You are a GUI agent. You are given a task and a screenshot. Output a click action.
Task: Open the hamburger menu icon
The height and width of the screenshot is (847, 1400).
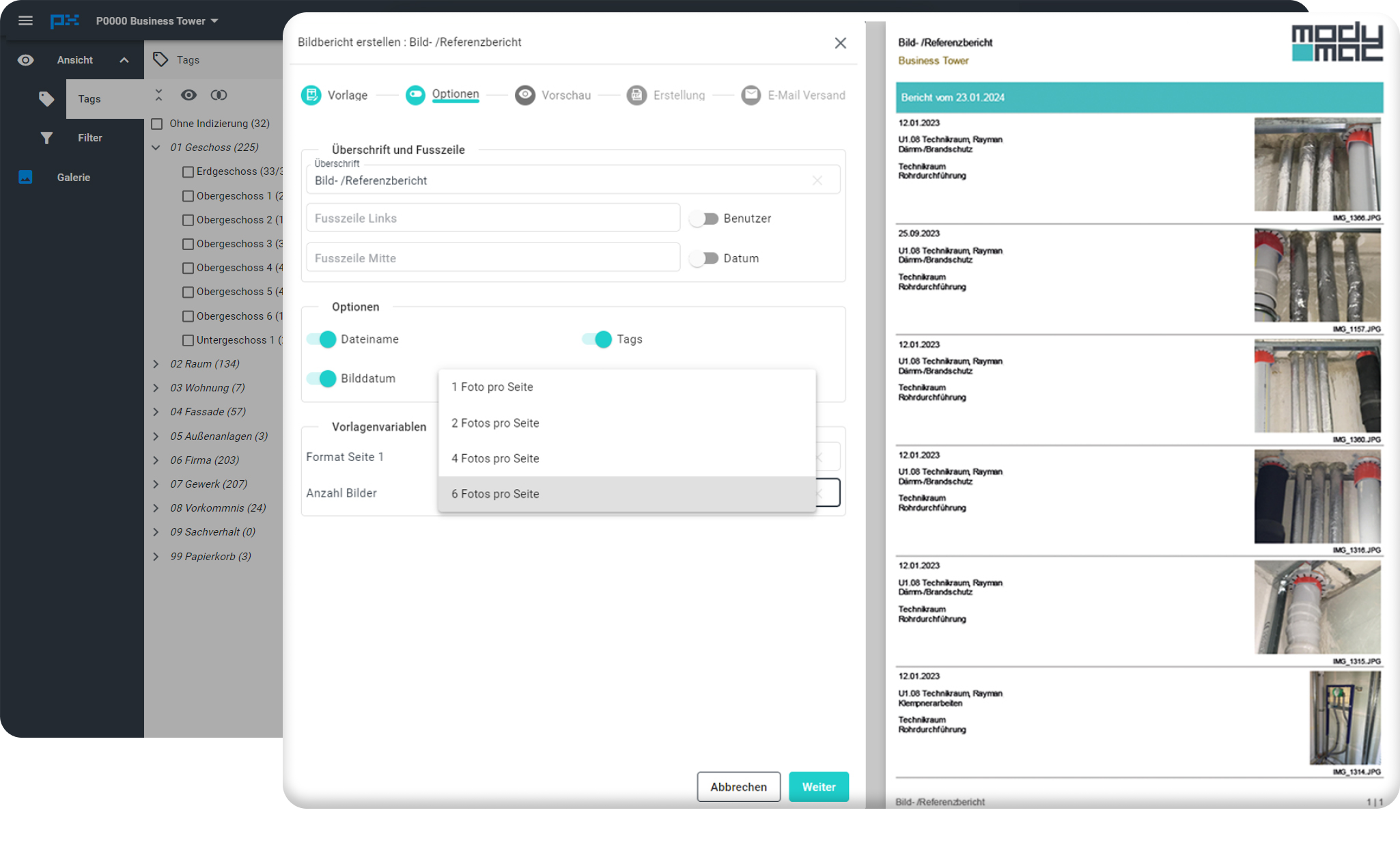coord(25,20)
